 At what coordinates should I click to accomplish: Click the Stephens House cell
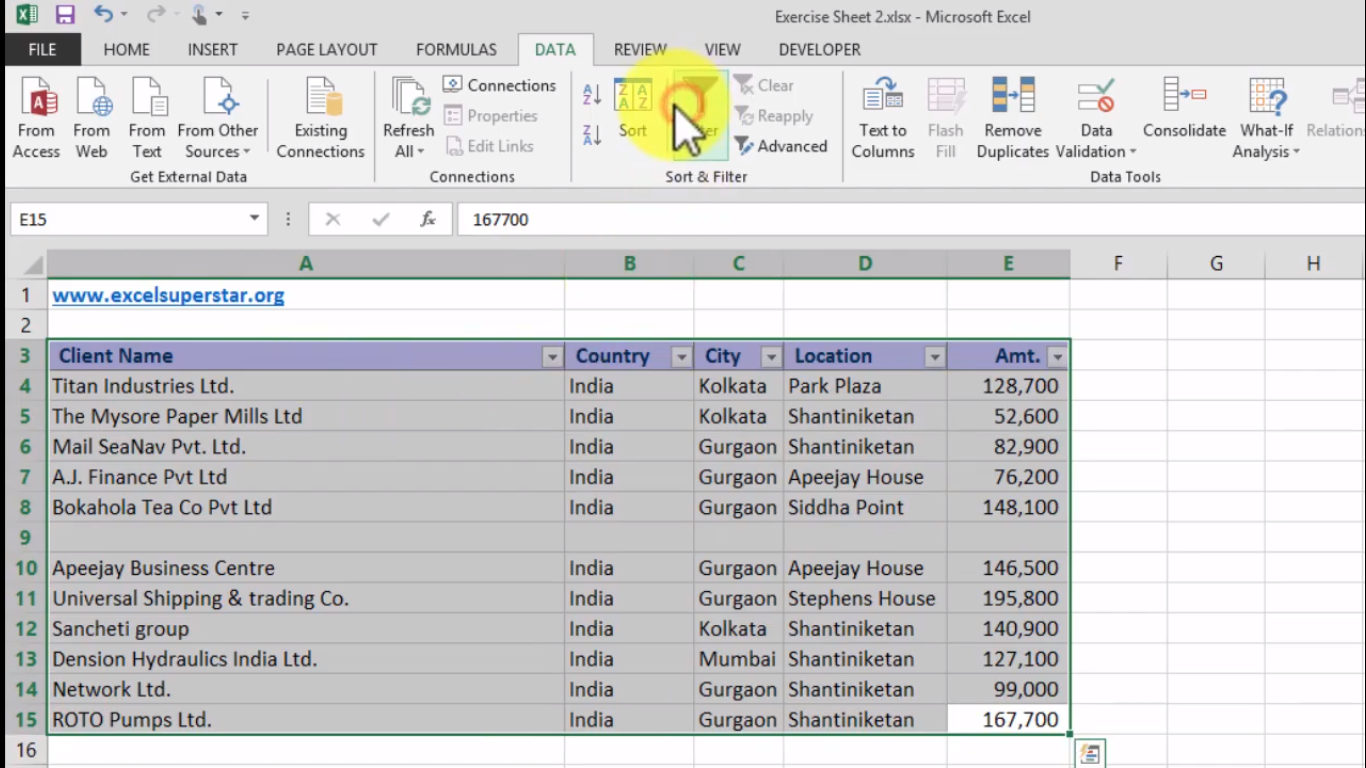865,598
